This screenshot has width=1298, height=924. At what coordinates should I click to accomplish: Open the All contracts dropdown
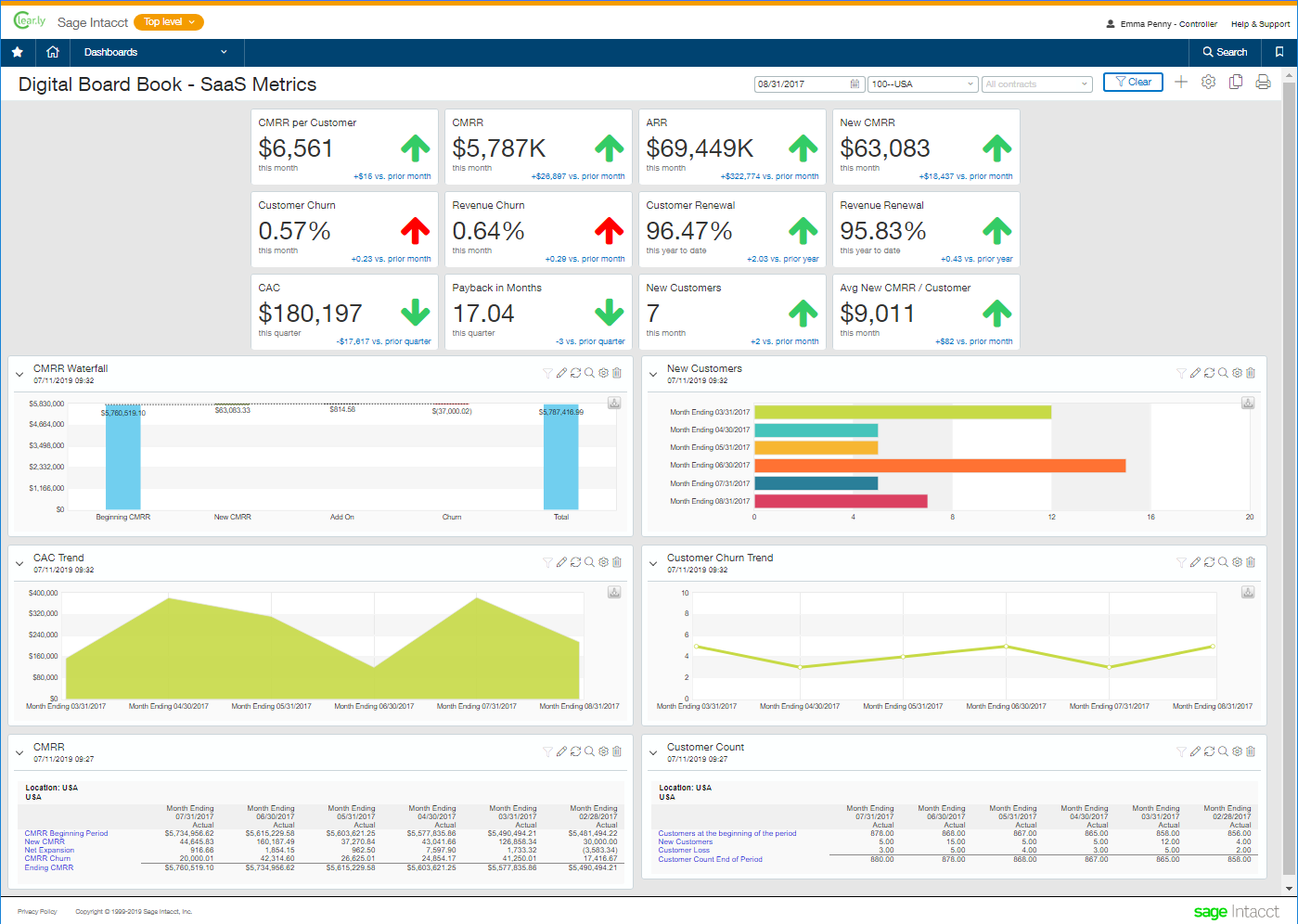[x=1036, y=83]
